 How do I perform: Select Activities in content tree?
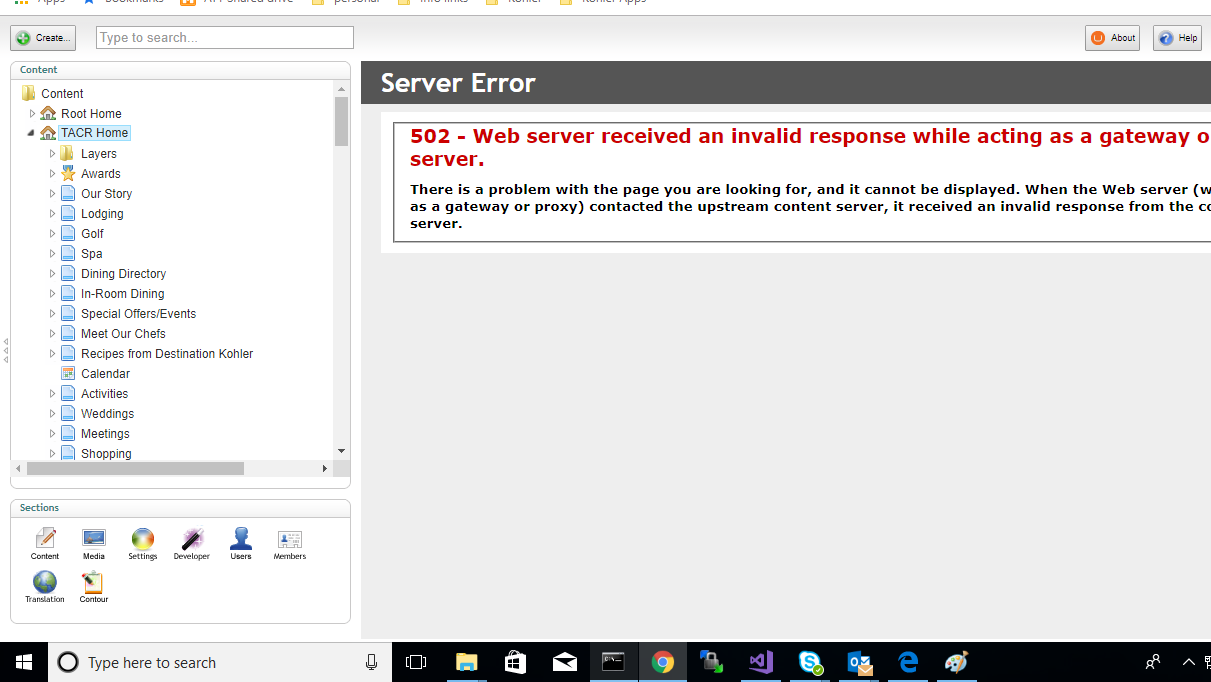[104, 393]
